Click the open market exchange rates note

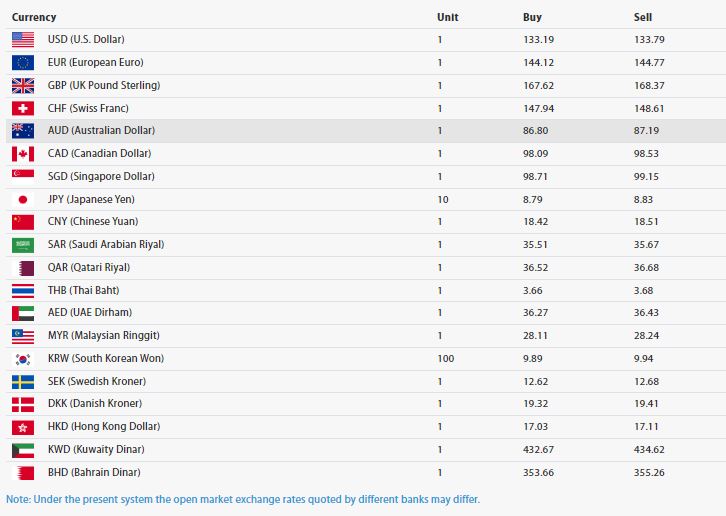point(243,498)
